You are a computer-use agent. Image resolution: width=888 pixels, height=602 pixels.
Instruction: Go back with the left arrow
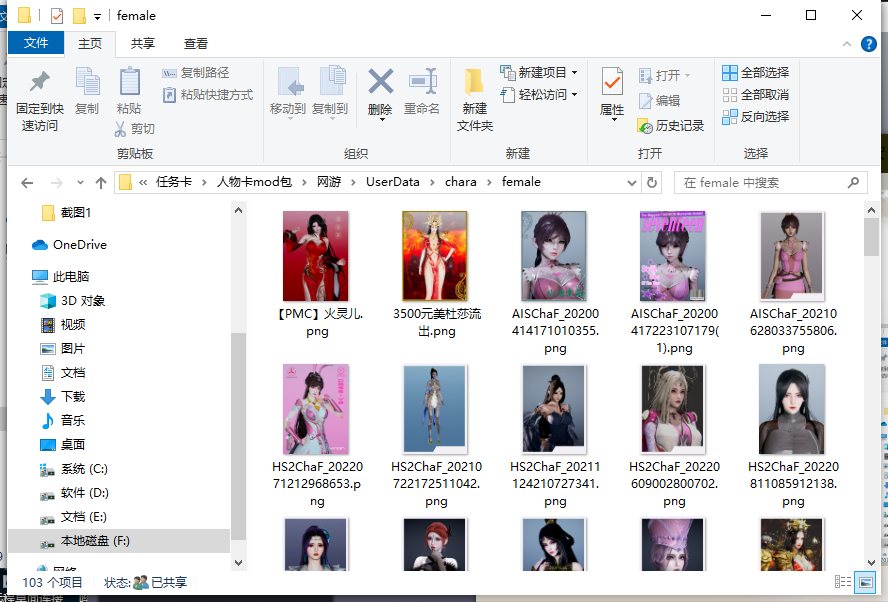coord(27,182)
